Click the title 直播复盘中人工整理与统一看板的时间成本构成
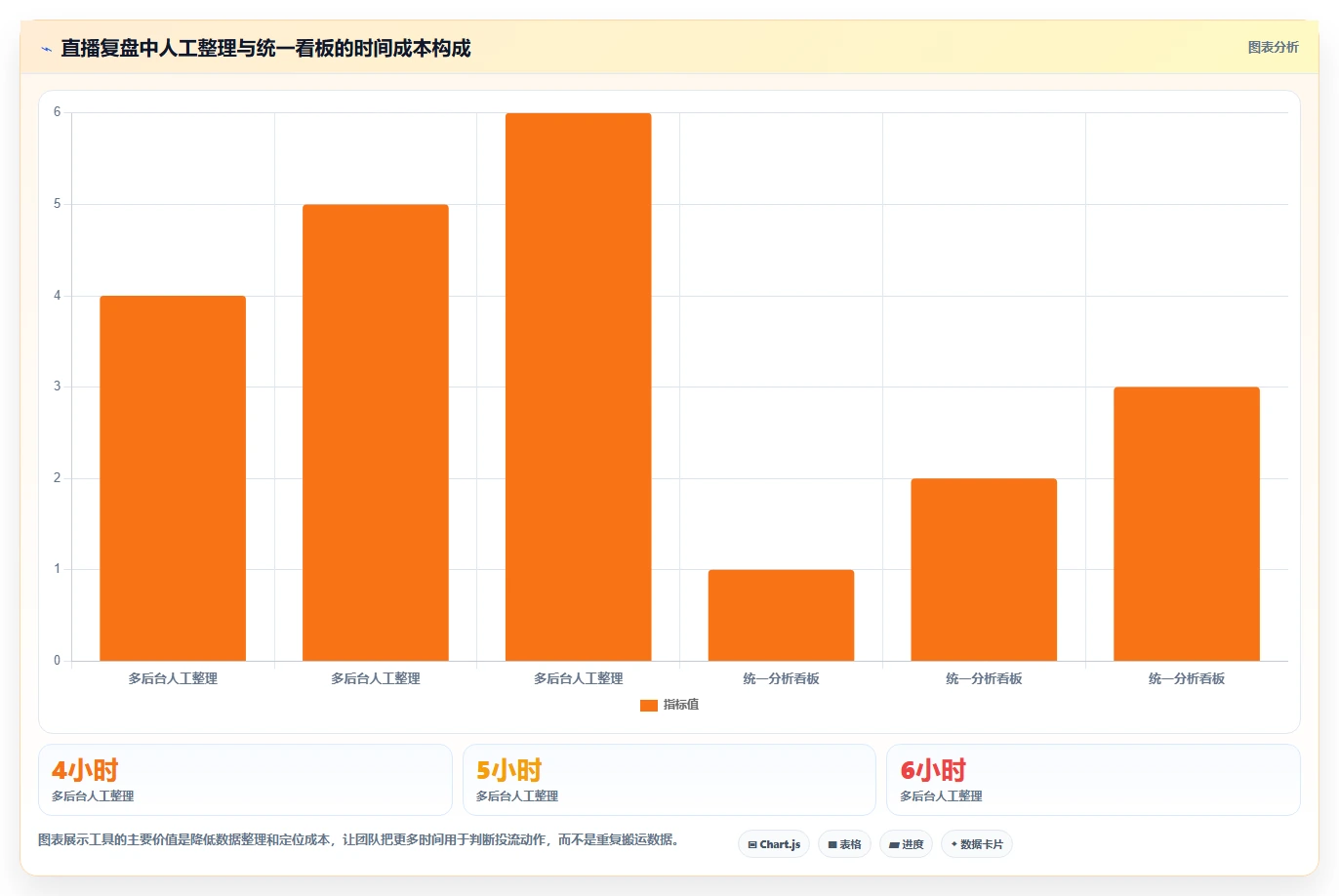1339x896 pixels. click(x=265, y=48)
